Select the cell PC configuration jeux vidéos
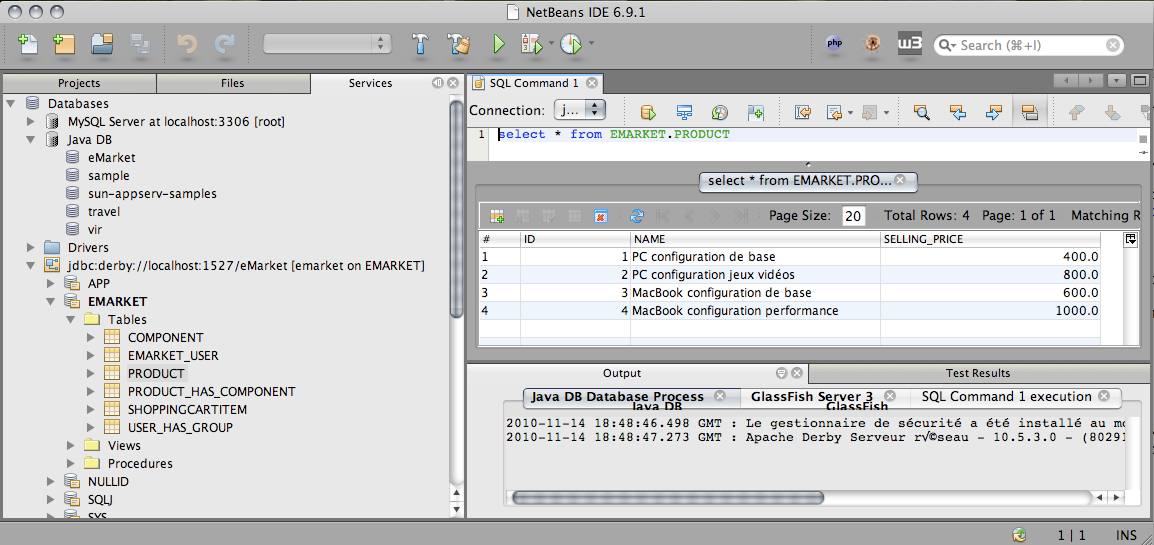1154x545 pixels. (x=756, y=274)
